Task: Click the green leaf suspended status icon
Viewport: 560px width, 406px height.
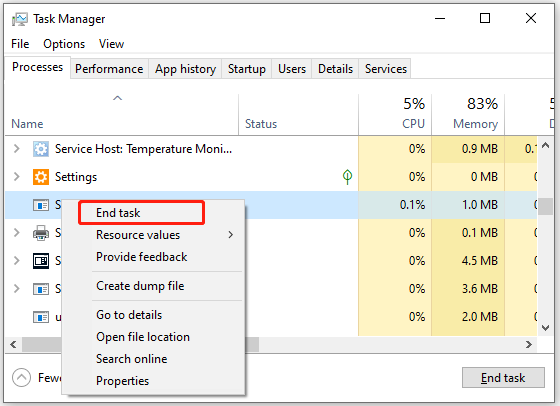Action: coord(347,176)
